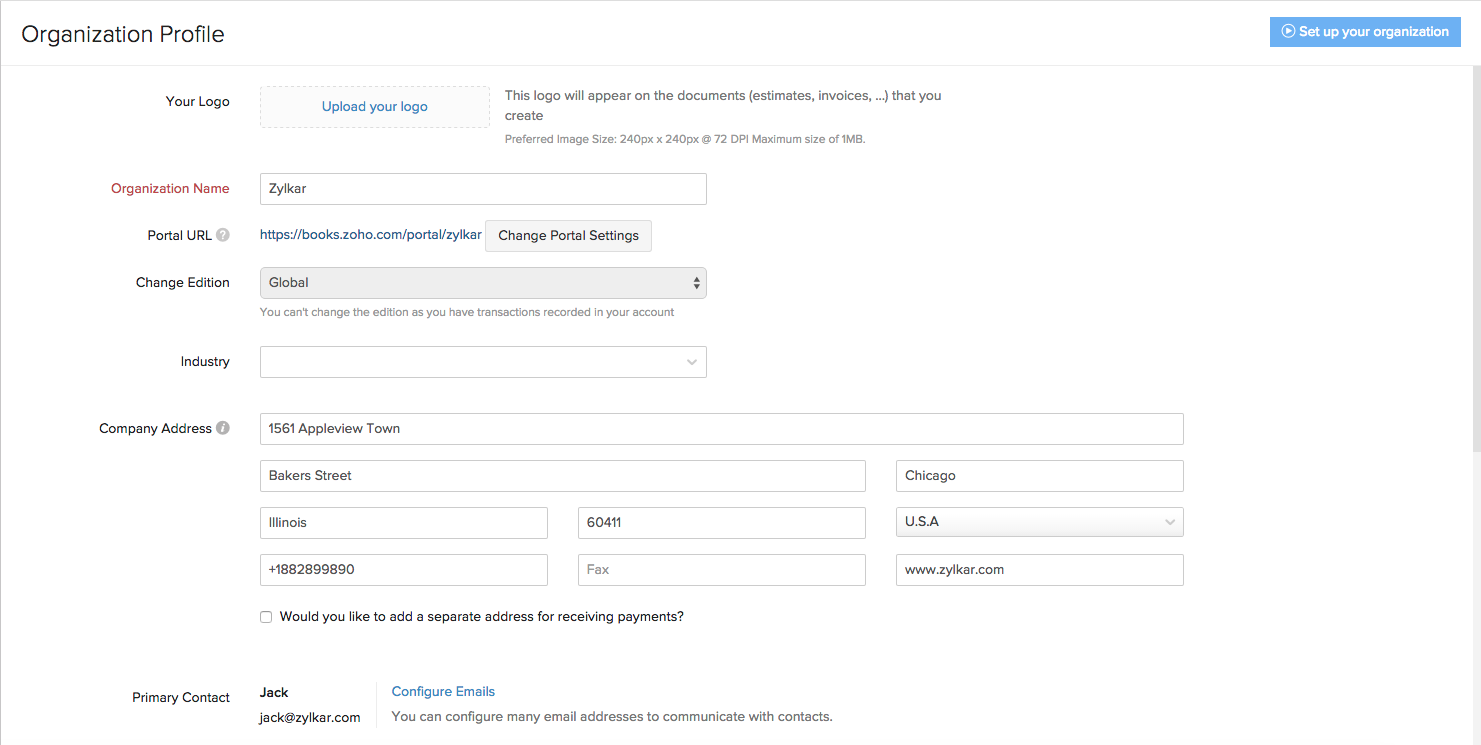Focus the 1561 Appleview Town address field
This screenshot has height=745, width=1481.
point(721,429)
